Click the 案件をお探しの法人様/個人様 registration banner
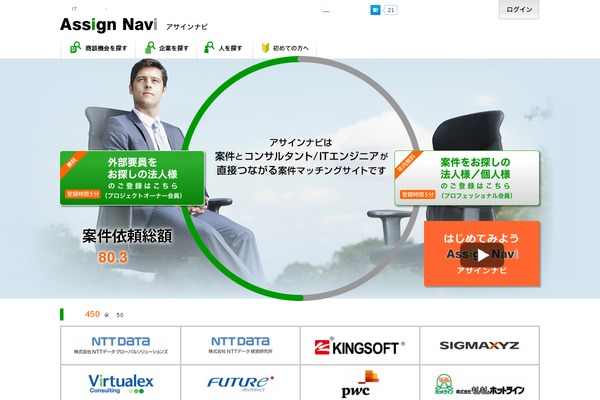600x400 pixels. [x=467, y=178]
